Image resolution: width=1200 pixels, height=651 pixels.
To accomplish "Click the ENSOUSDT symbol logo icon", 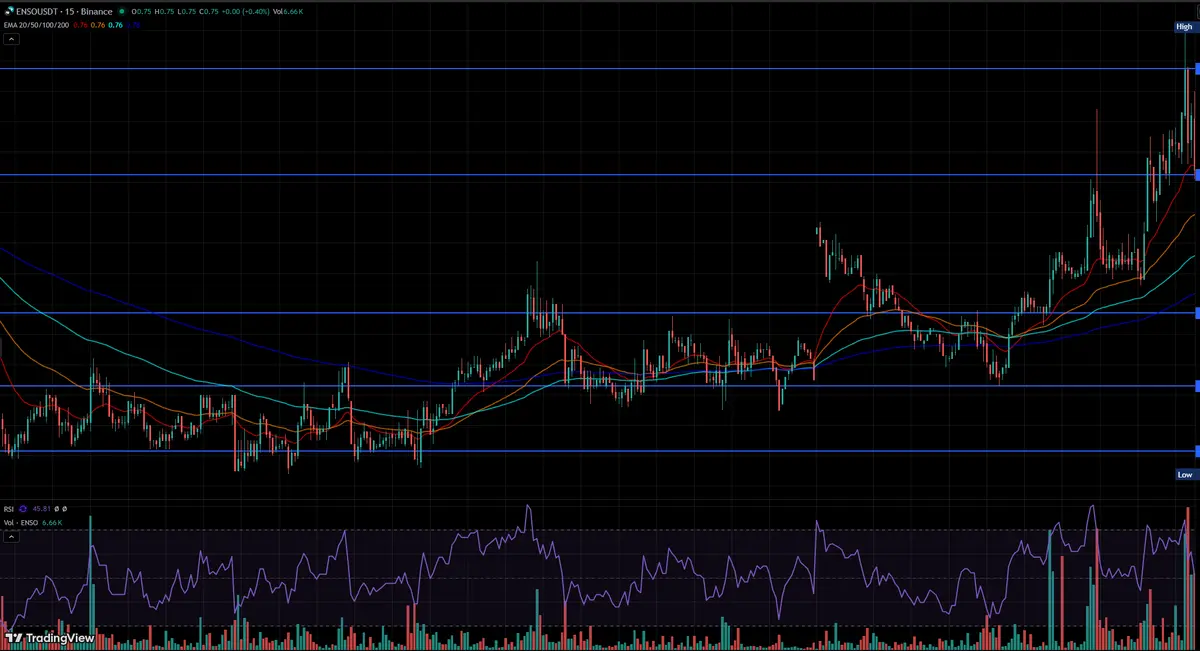I will click(x=10, y=11).
